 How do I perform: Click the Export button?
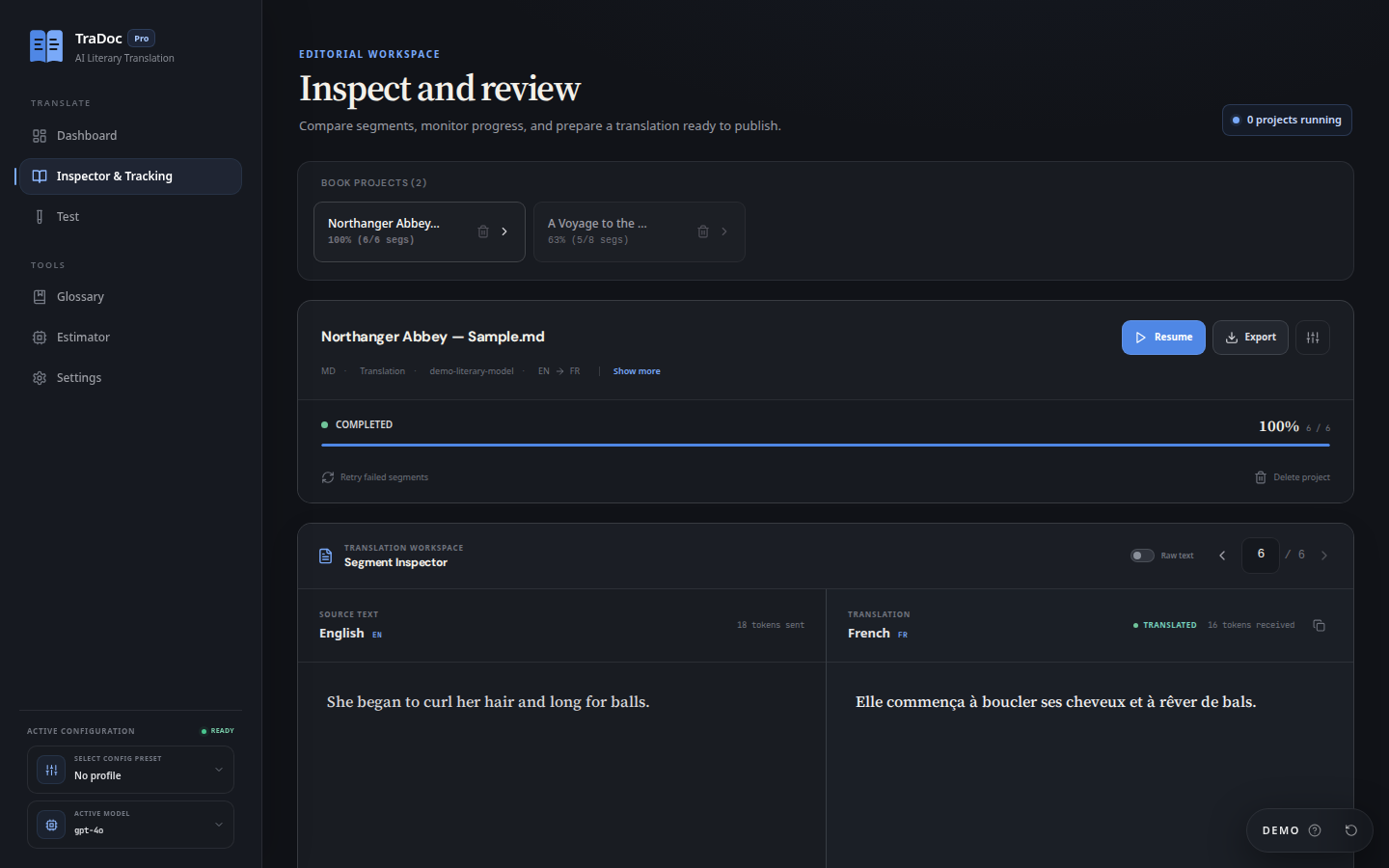1250,338
